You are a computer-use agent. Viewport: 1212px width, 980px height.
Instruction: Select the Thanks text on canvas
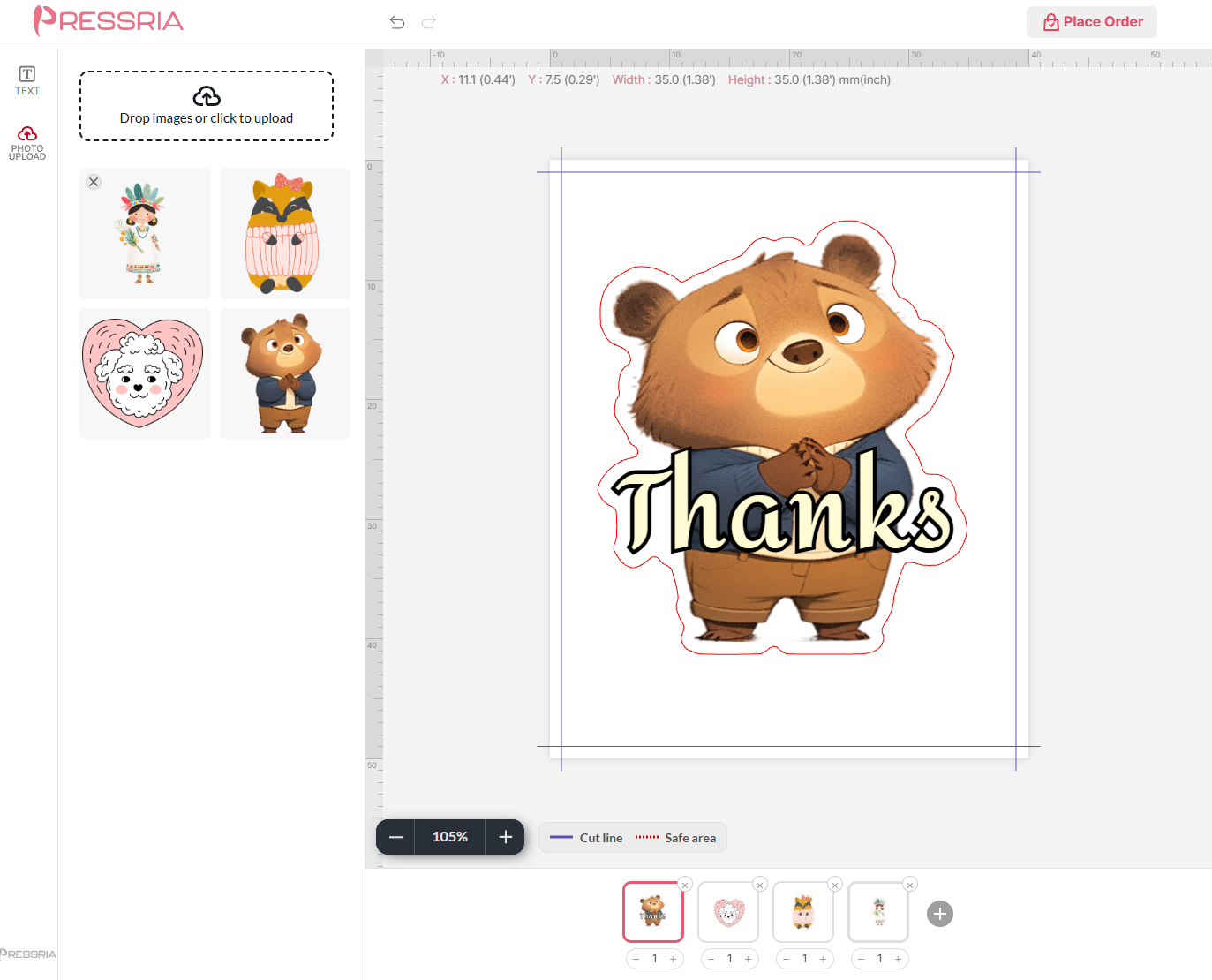tap(783, 503)
